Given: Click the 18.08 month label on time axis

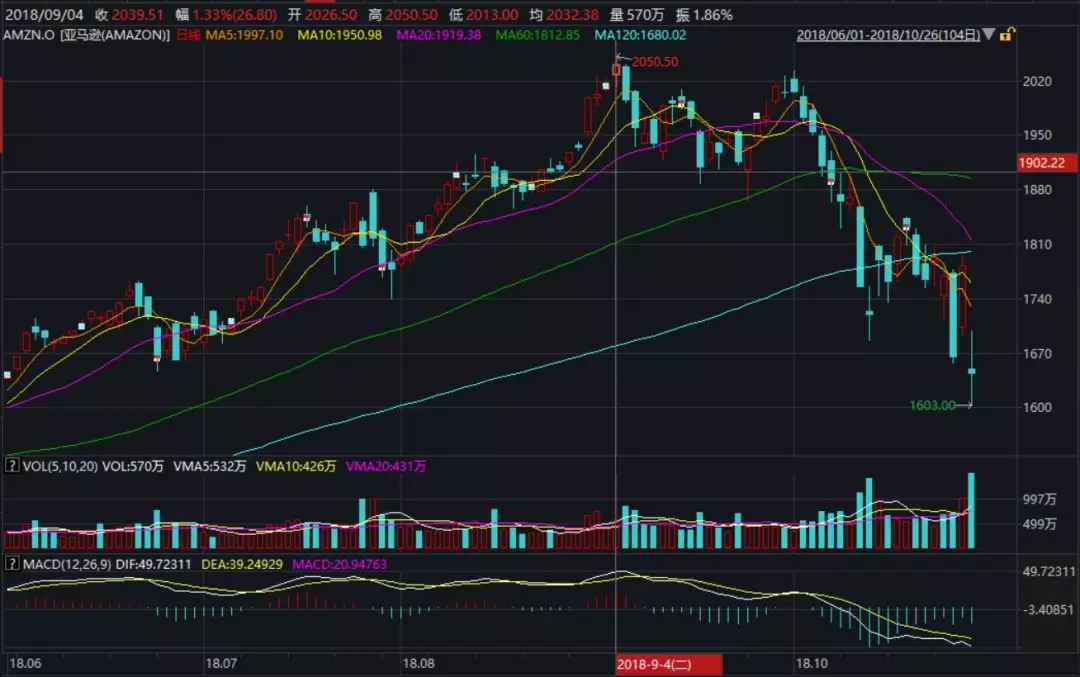Looking at the screenshot, I should 419,663.
